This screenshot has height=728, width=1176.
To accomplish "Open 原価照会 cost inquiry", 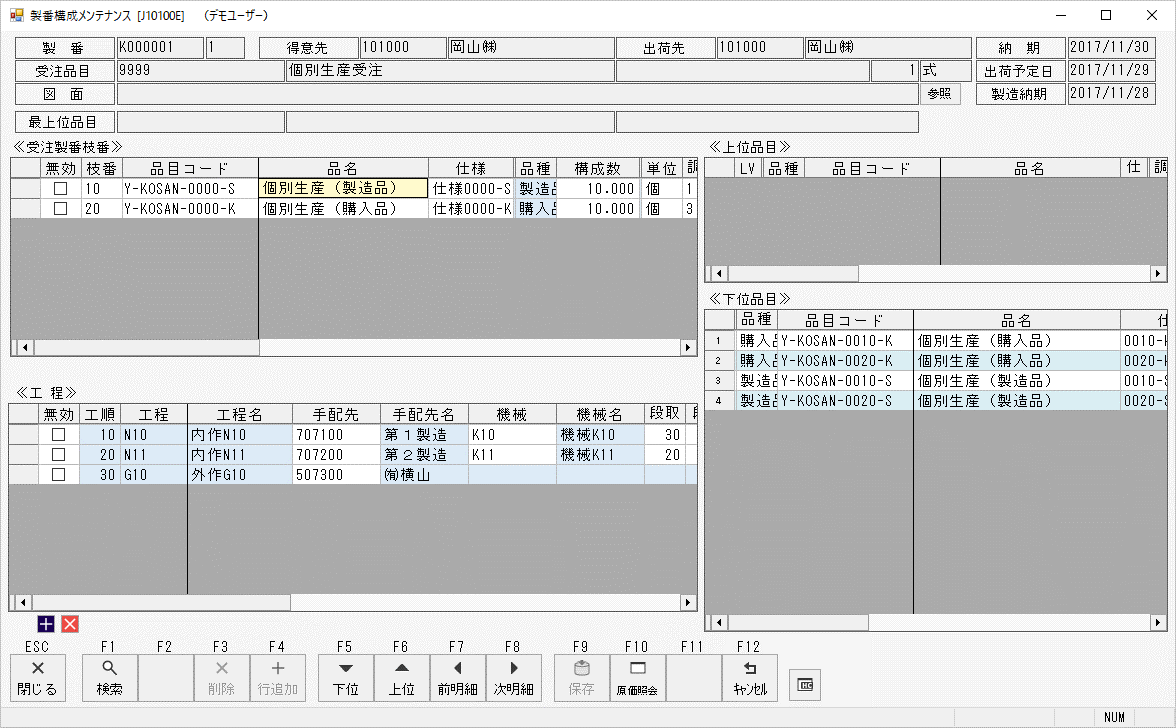I will (x=637, y=678).
